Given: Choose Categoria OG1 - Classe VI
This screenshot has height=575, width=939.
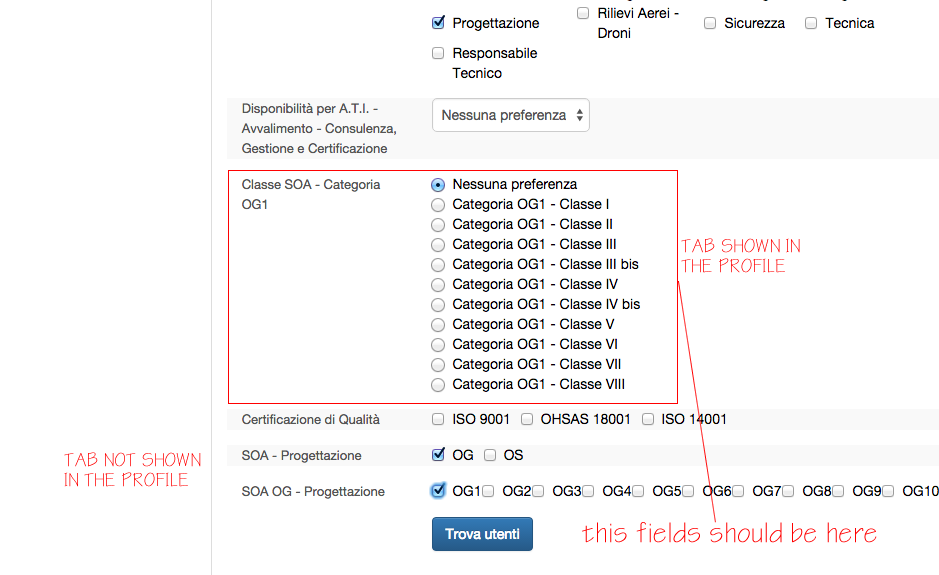Looking at the screenshot, I should point(438,344).
